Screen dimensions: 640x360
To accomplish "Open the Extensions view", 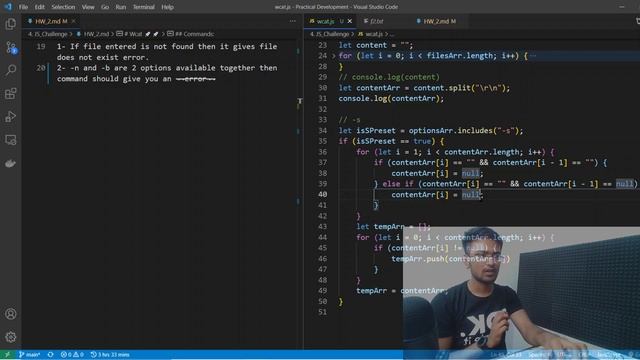I will point(11,94).
